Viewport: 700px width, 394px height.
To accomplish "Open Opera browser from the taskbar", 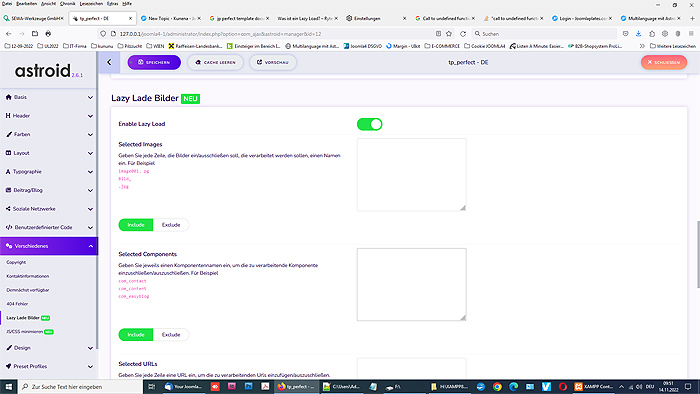I will pyautogui.click(x=562, y=386).
